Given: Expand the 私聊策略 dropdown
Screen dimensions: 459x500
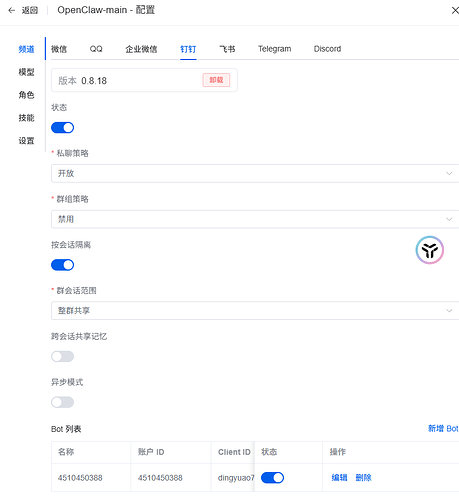Looking at the screenshot, I should point(255,173).
